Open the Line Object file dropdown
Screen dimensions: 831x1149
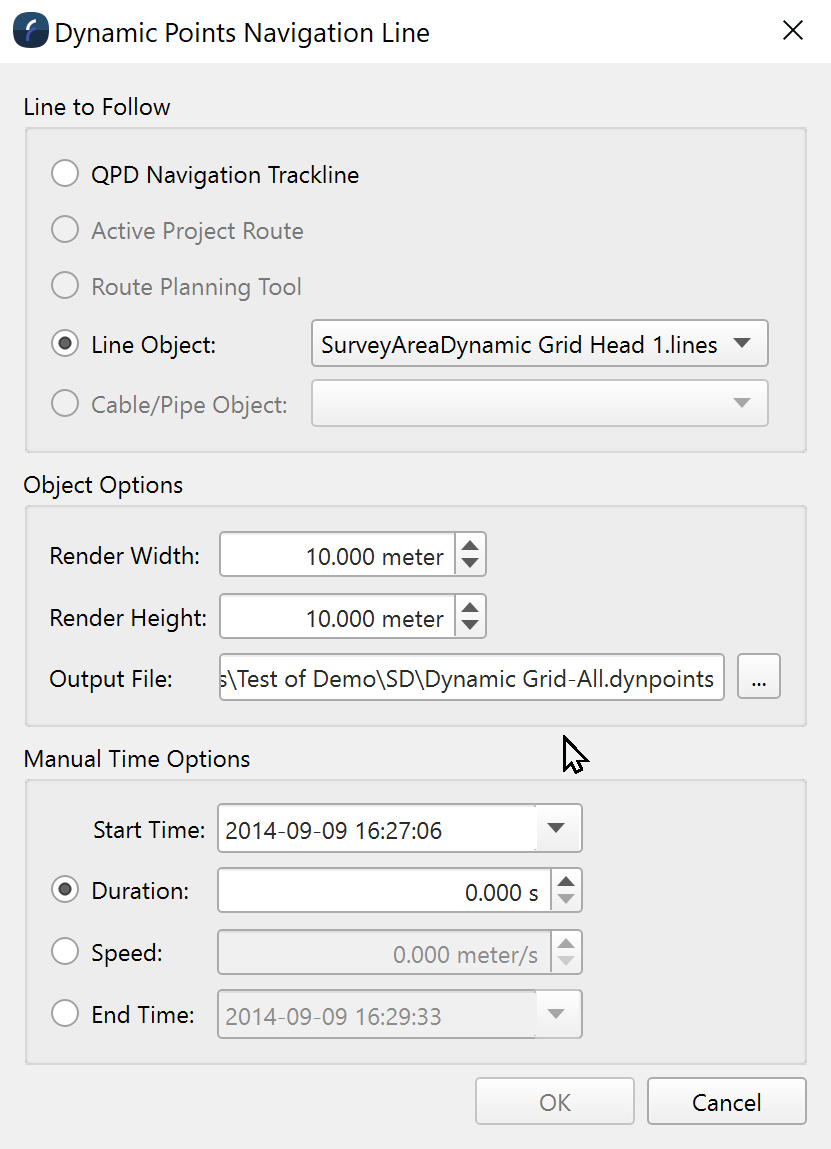coord(540,345)
